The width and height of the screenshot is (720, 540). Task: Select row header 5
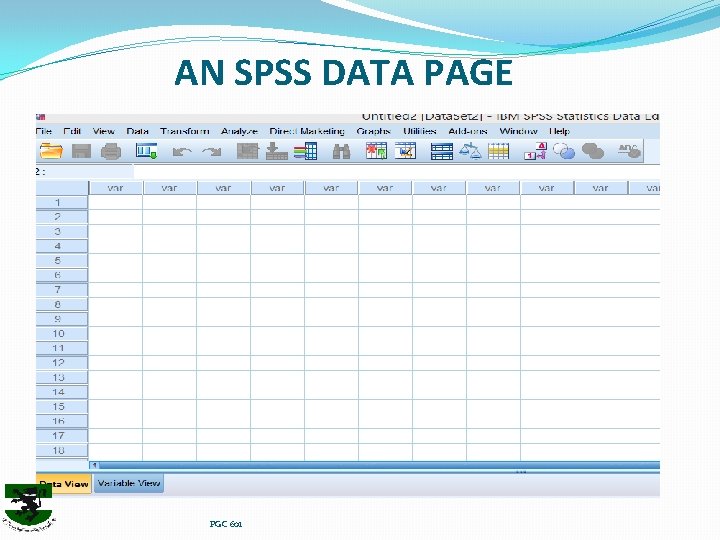pyautogui.click(x=62, y=261)
